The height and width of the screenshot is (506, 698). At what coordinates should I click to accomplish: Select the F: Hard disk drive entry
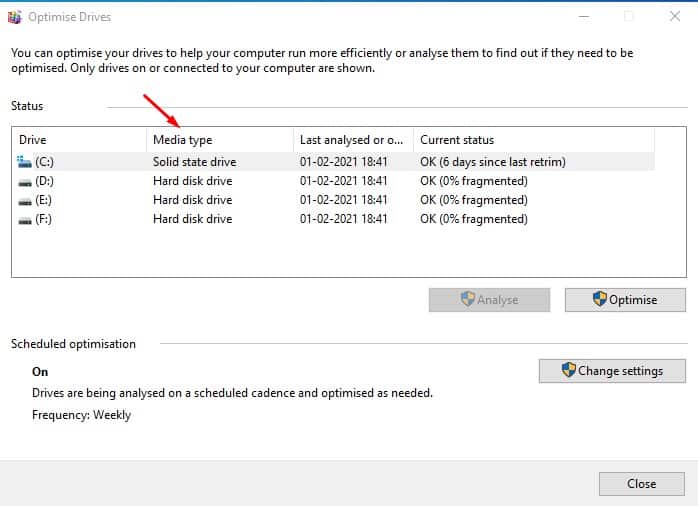tap(334, 219)
